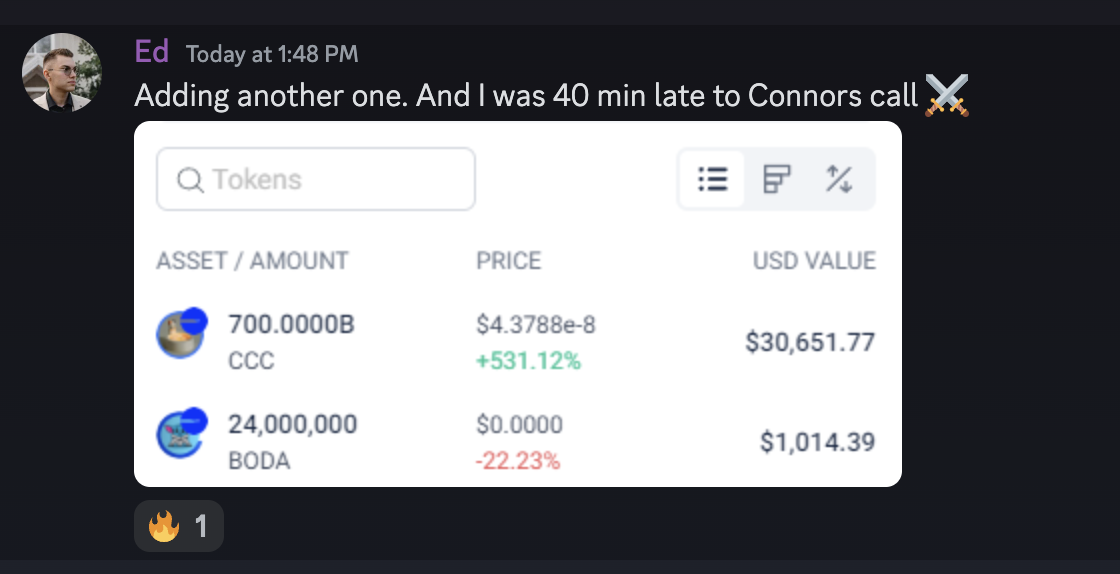1120x574 pixels.
Task: Click the CCC token icon
Action: point(181,334)
